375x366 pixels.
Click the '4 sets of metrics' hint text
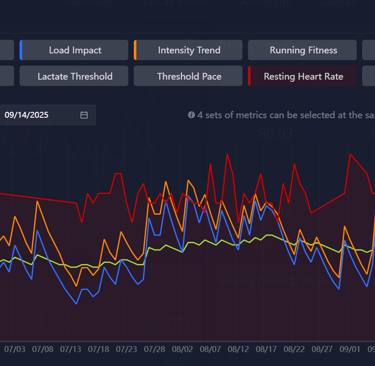click(x=286, y=115)
